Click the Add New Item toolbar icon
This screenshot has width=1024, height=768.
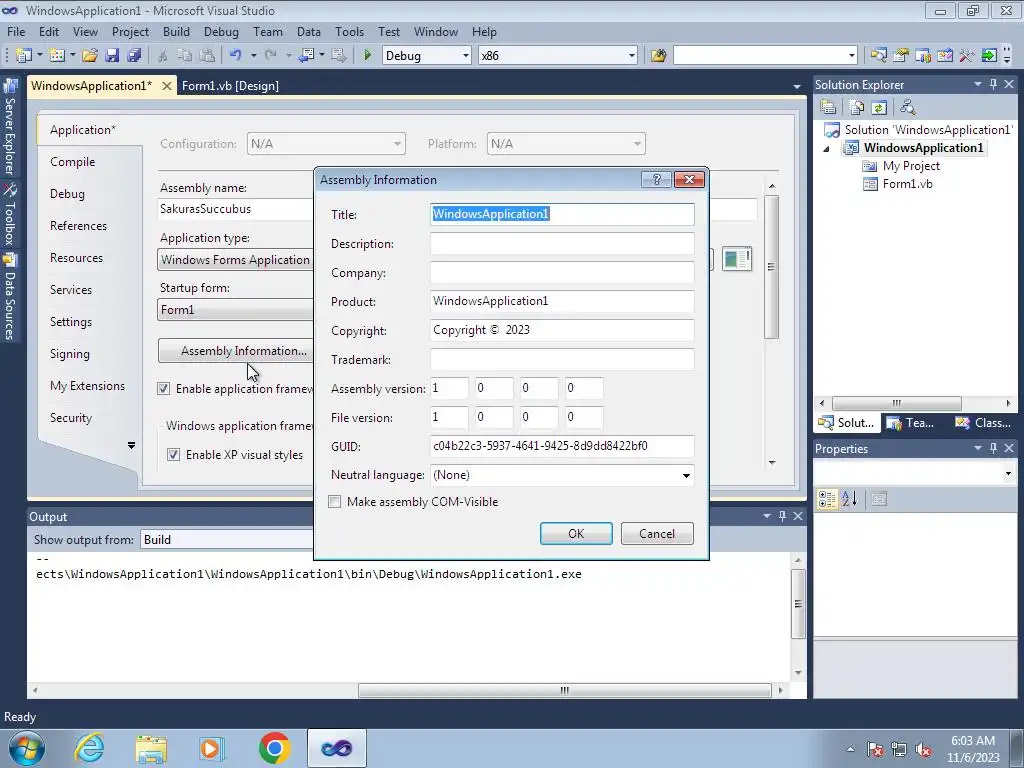click(x=57, y=56)
